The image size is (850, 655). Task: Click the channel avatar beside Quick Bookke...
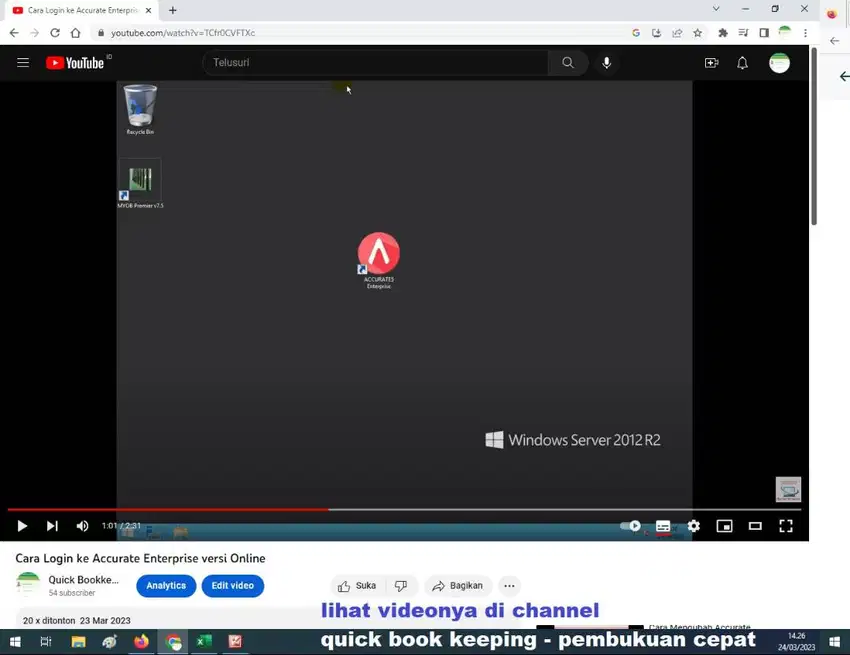28,585
